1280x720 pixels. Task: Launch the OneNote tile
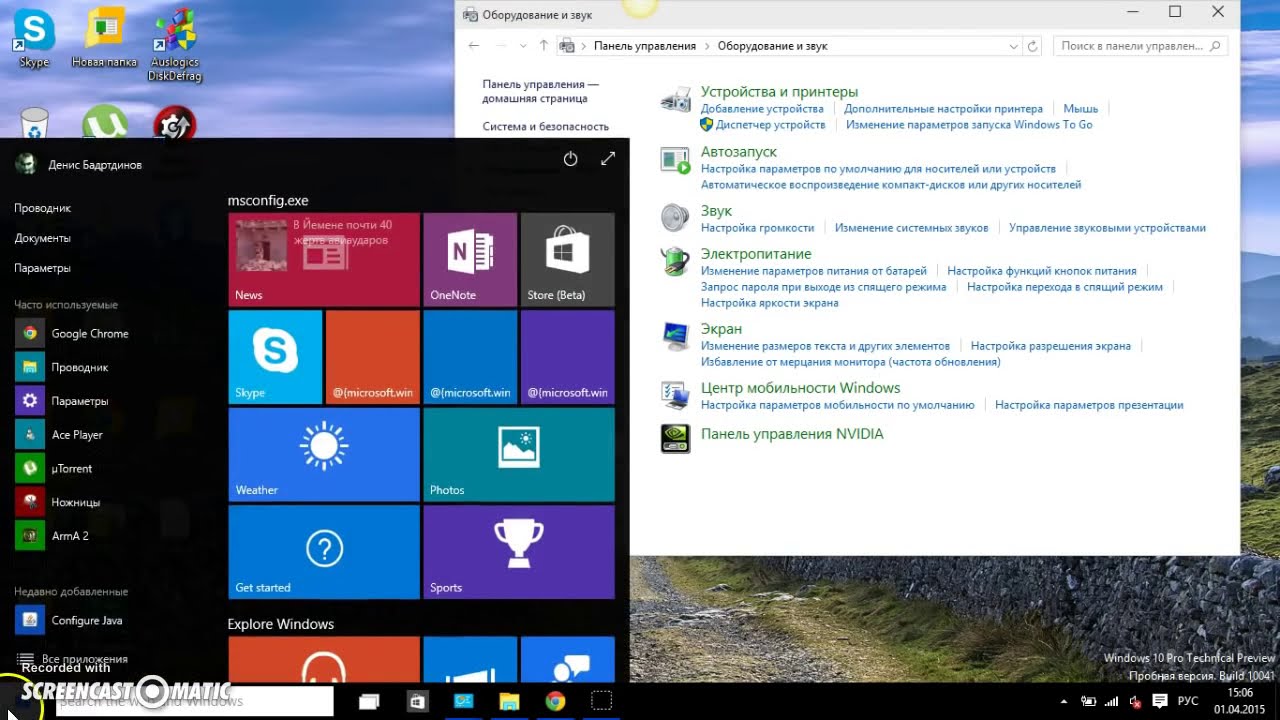pyautogui.click(x=470, y=259)
